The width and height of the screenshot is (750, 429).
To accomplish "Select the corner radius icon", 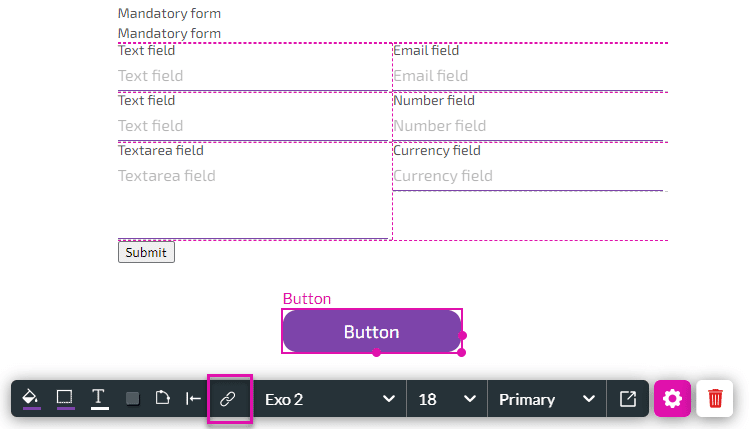I will pyautogui.click(x=163, y=398).
